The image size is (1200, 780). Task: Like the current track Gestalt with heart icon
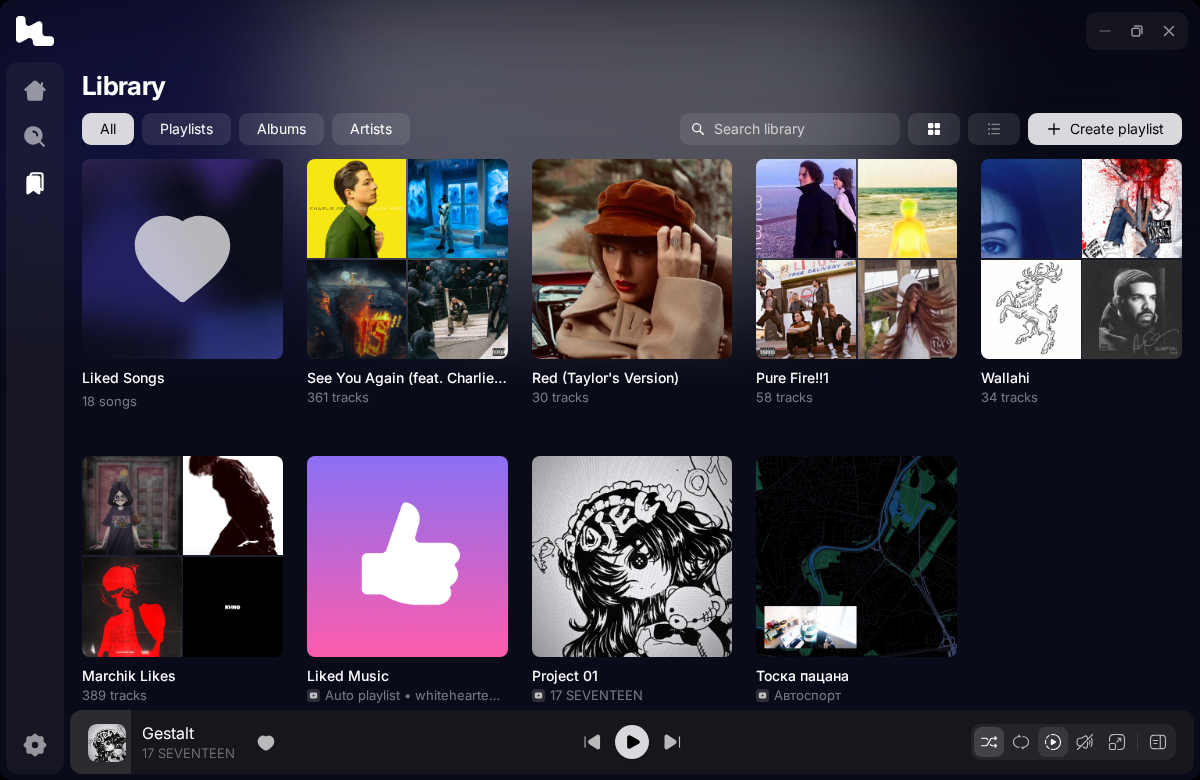266,743
